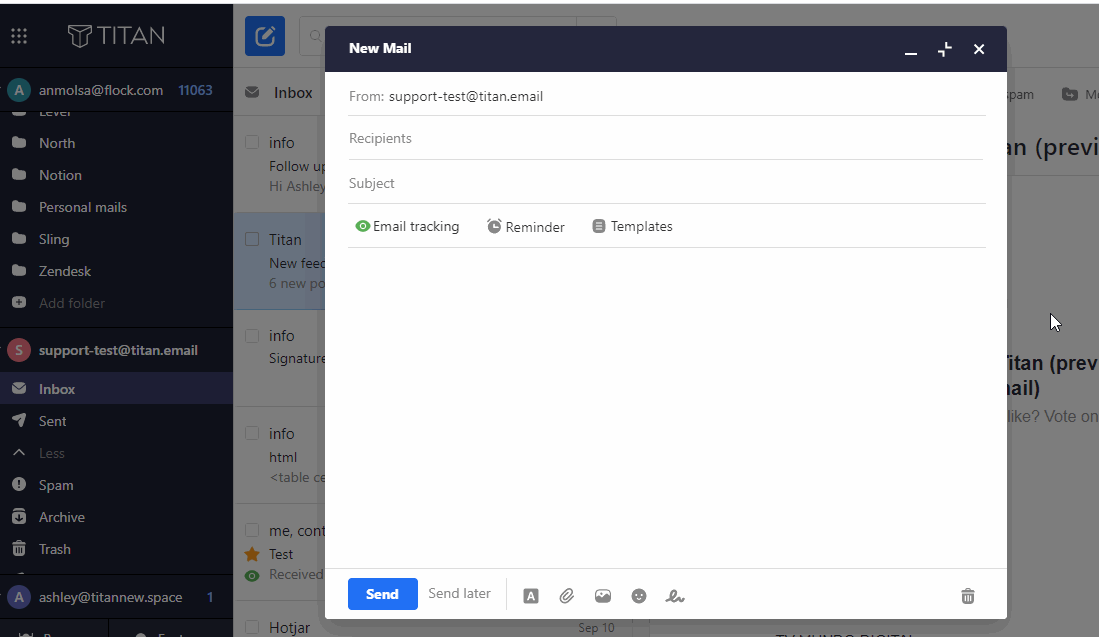Viewport: 1099px width, 637px height.
Task: Toggle Email tracking
Action: click(407, 226)
